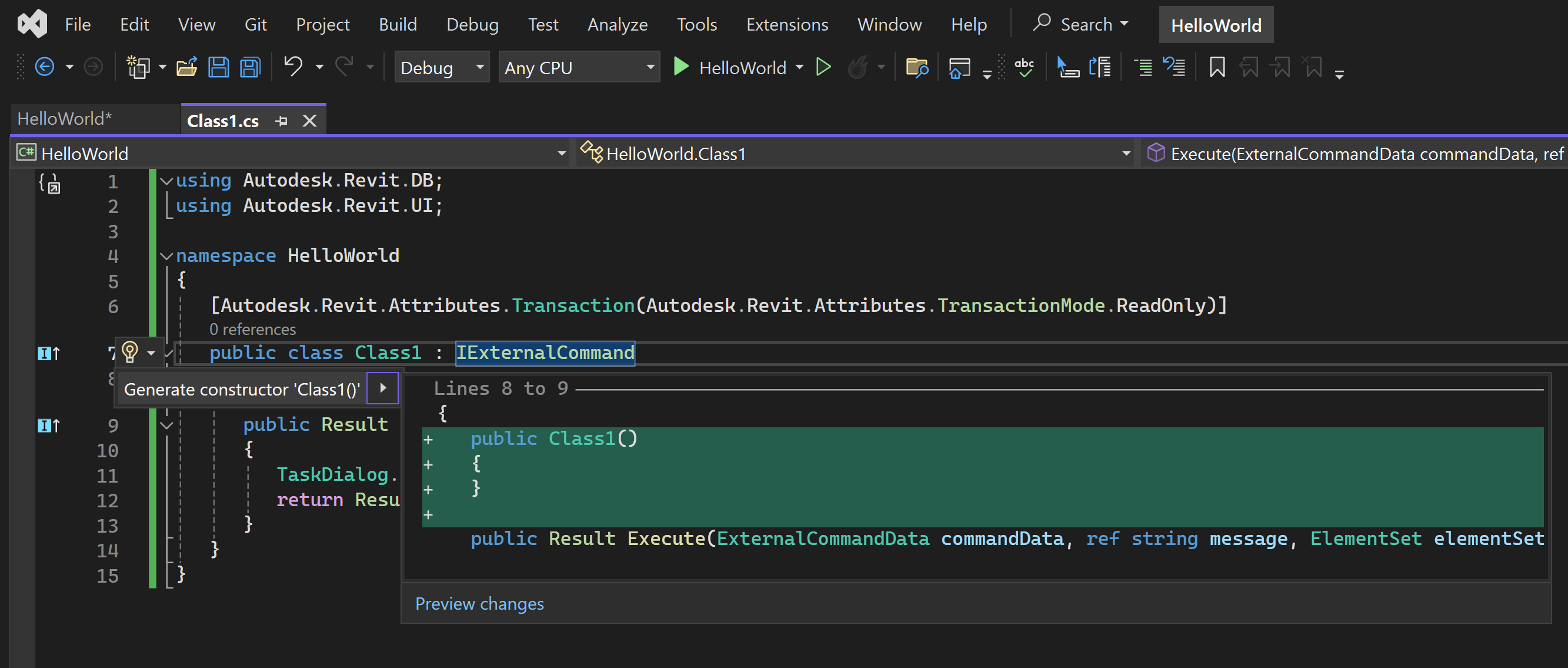The width and height of the screenshot is (1568, 668).
Task: Open the HelloWorld project scope dropdown
Action: tap(292, 154)
